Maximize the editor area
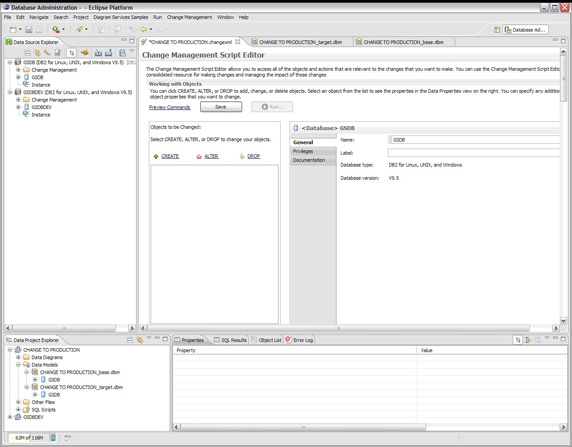 563,41
